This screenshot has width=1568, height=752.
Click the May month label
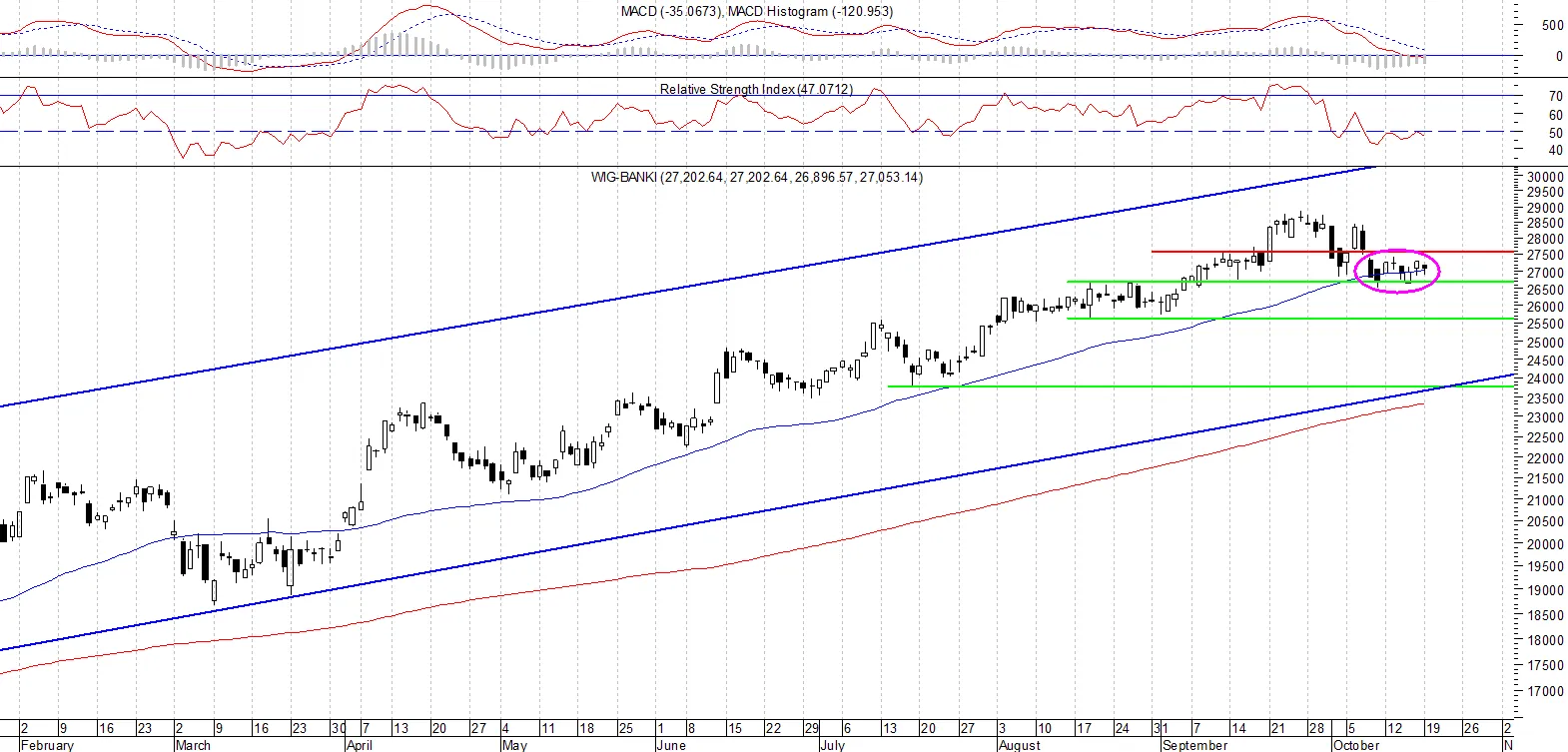coord(514,745)
